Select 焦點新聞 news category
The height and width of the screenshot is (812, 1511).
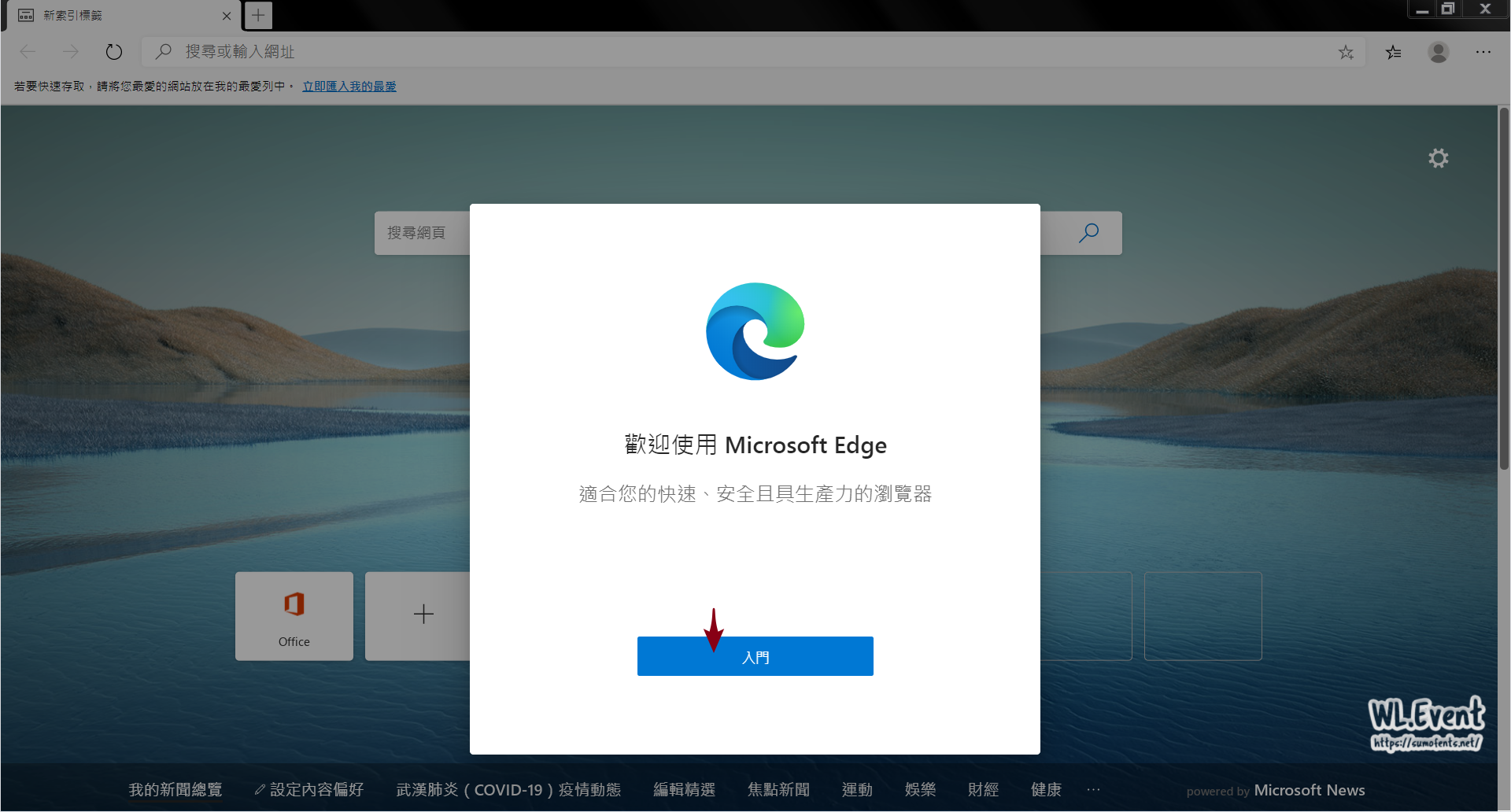[778, 790]
